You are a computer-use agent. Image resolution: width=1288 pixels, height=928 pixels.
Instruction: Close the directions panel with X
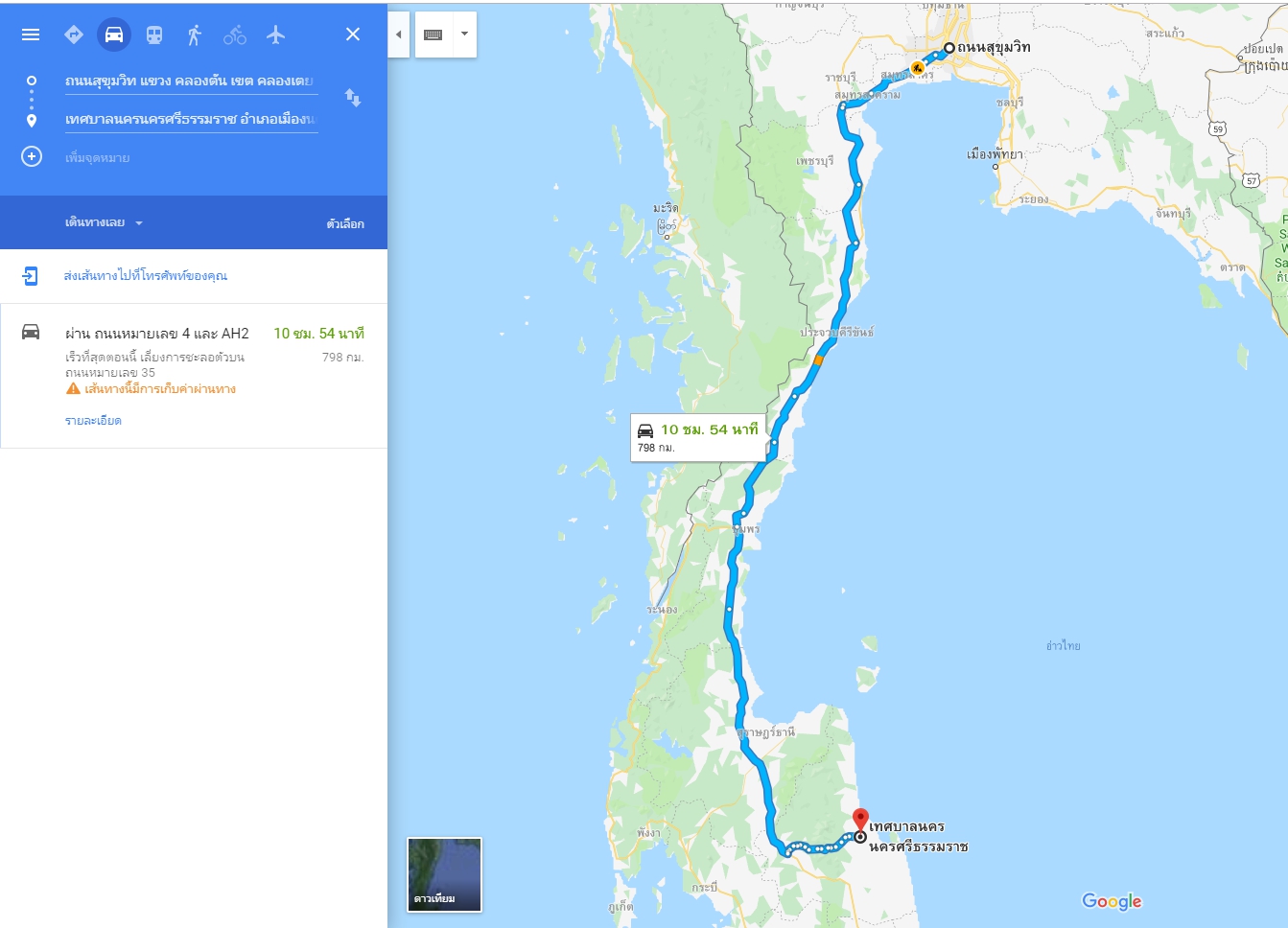point(353,35)
